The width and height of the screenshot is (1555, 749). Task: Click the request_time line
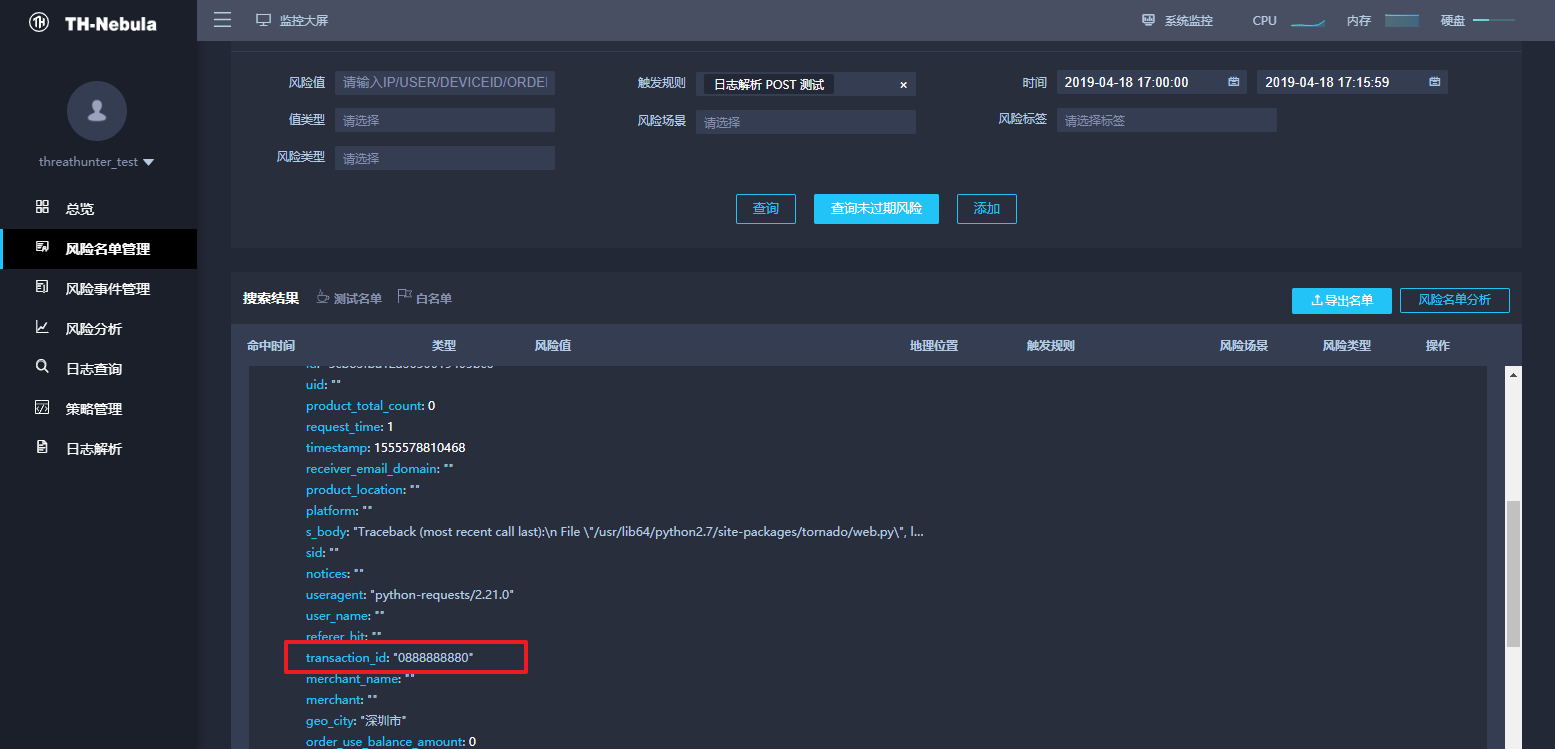pyautogui.click(x=350, y=427)
